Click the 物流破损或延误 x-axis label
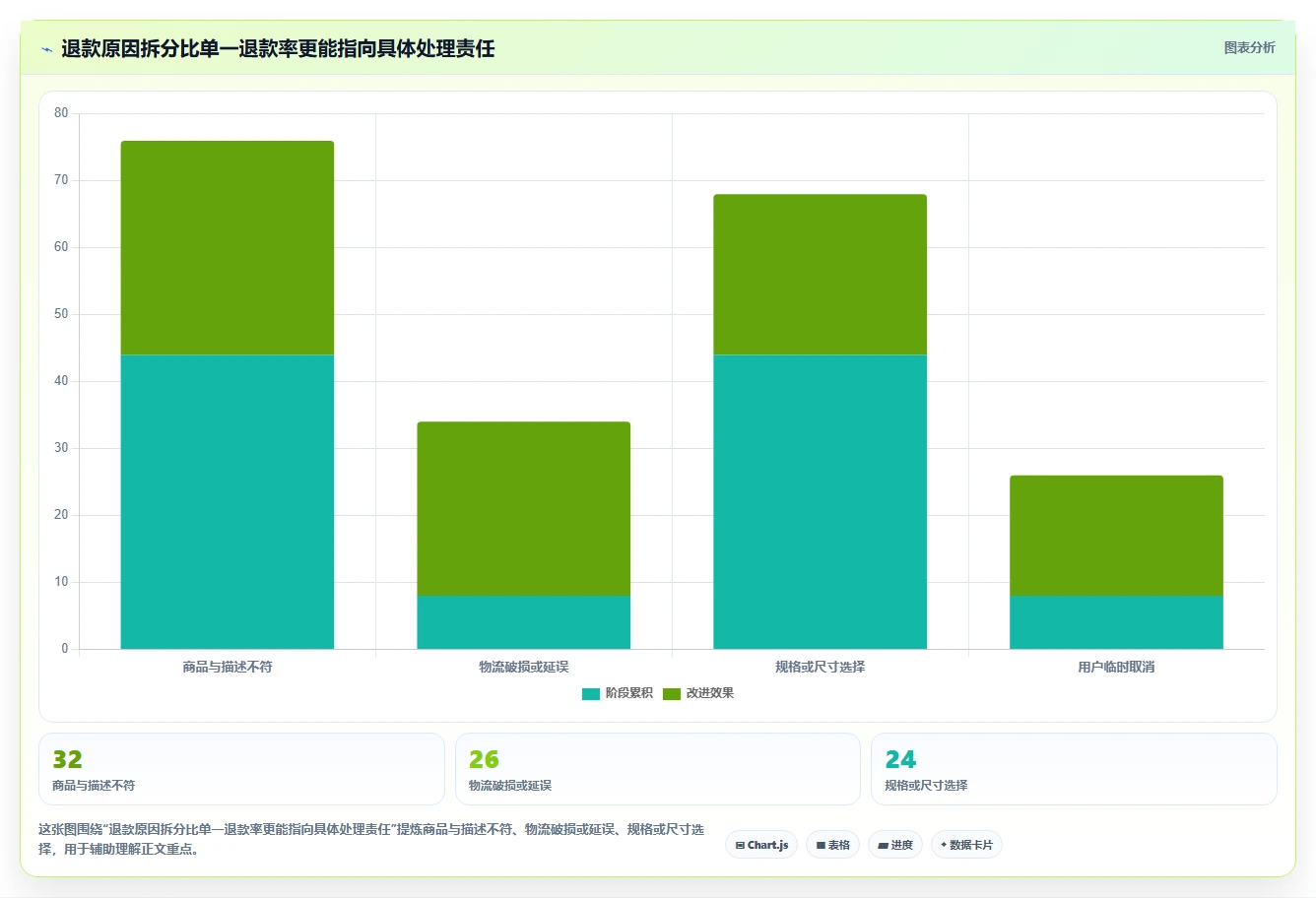1316x898 pixels. [x=524, y=668]
